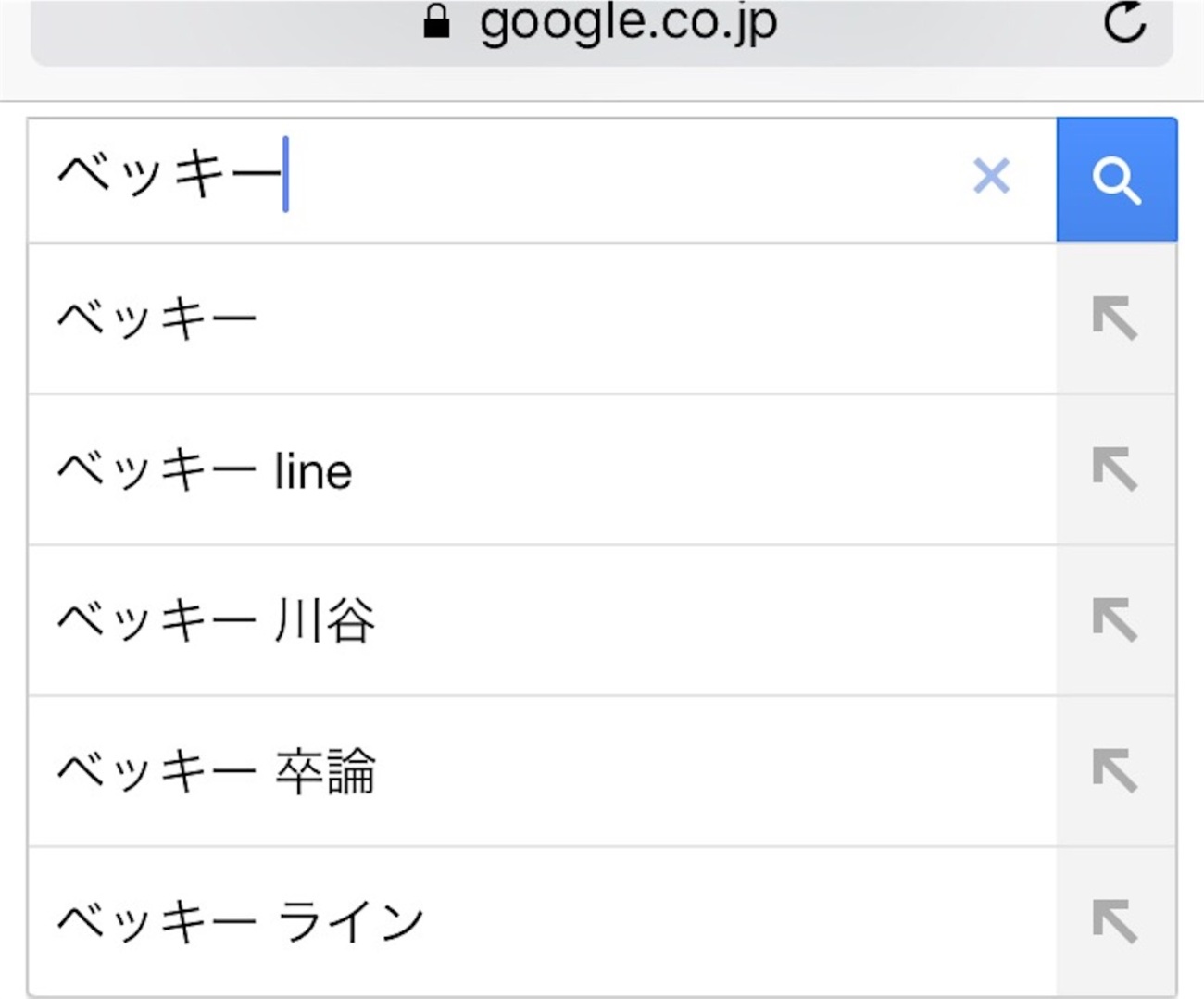Screen dimensions: 1204x999
Task: Fill search with first ベッキー suggestion arrow
Action: 1114,318
